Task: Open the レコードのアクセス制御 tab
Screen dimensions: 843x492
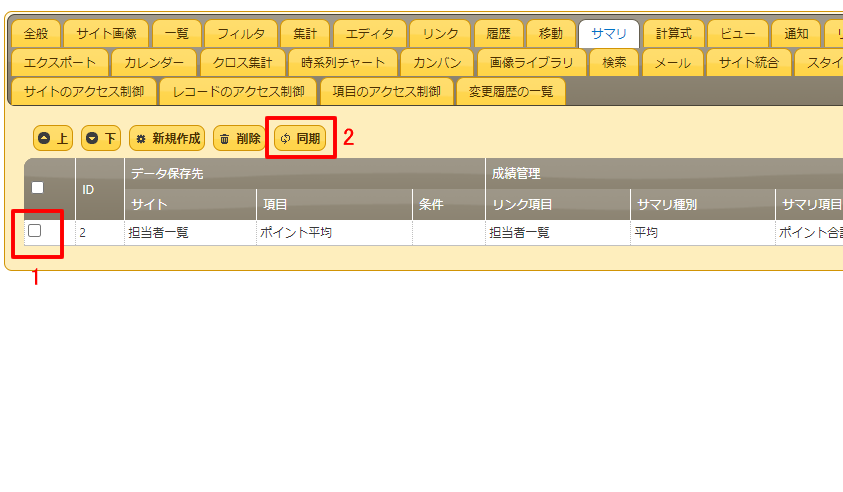Action: click(238, 92)
